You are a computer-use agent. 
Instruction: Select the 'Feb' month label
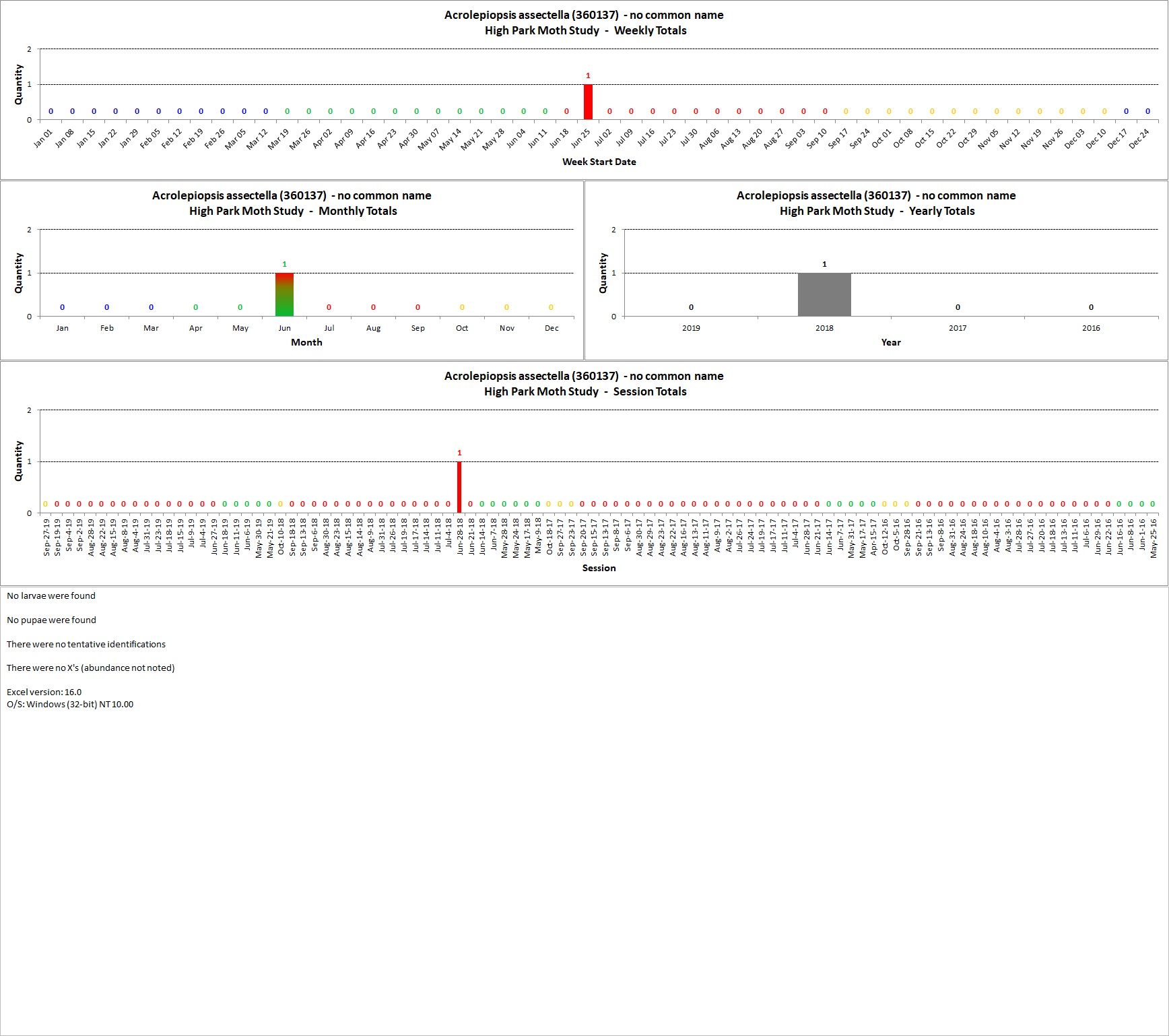107,328
